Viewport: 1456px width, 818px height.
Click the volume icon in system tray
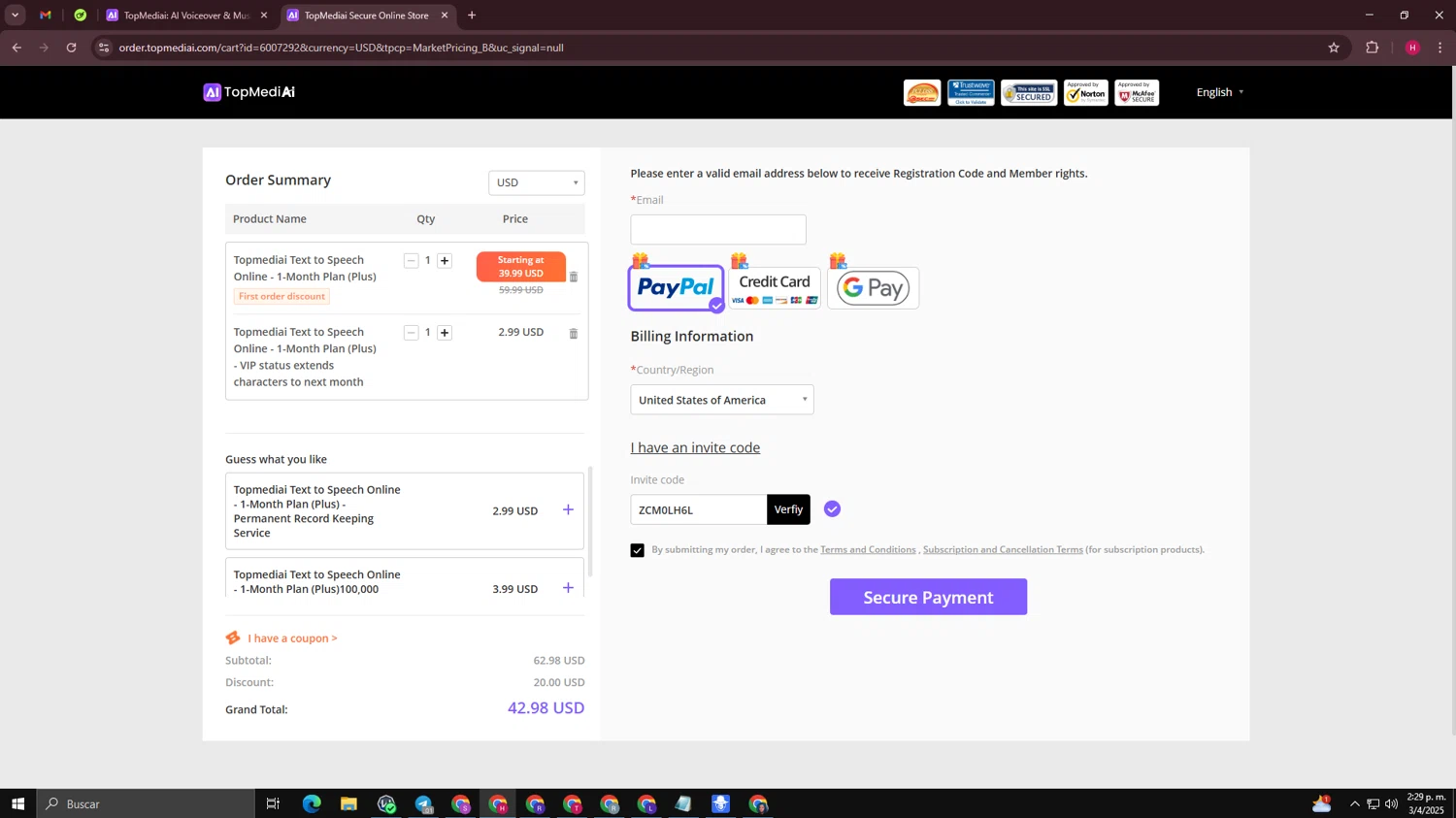point(1392,803)
